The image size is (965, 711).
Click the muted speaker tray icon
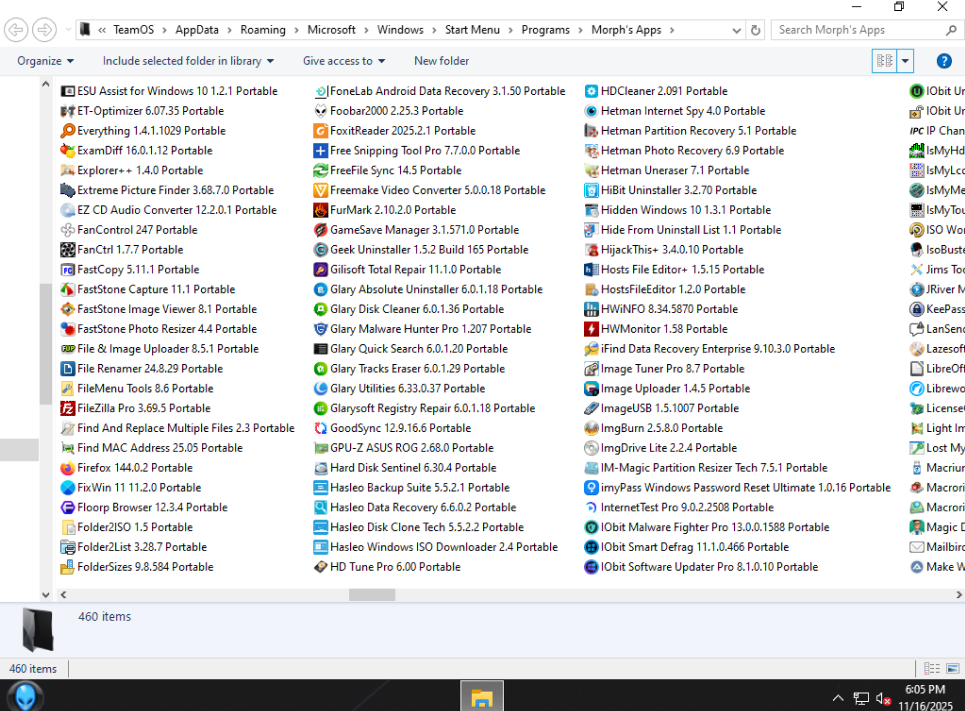tap(883, 699)
